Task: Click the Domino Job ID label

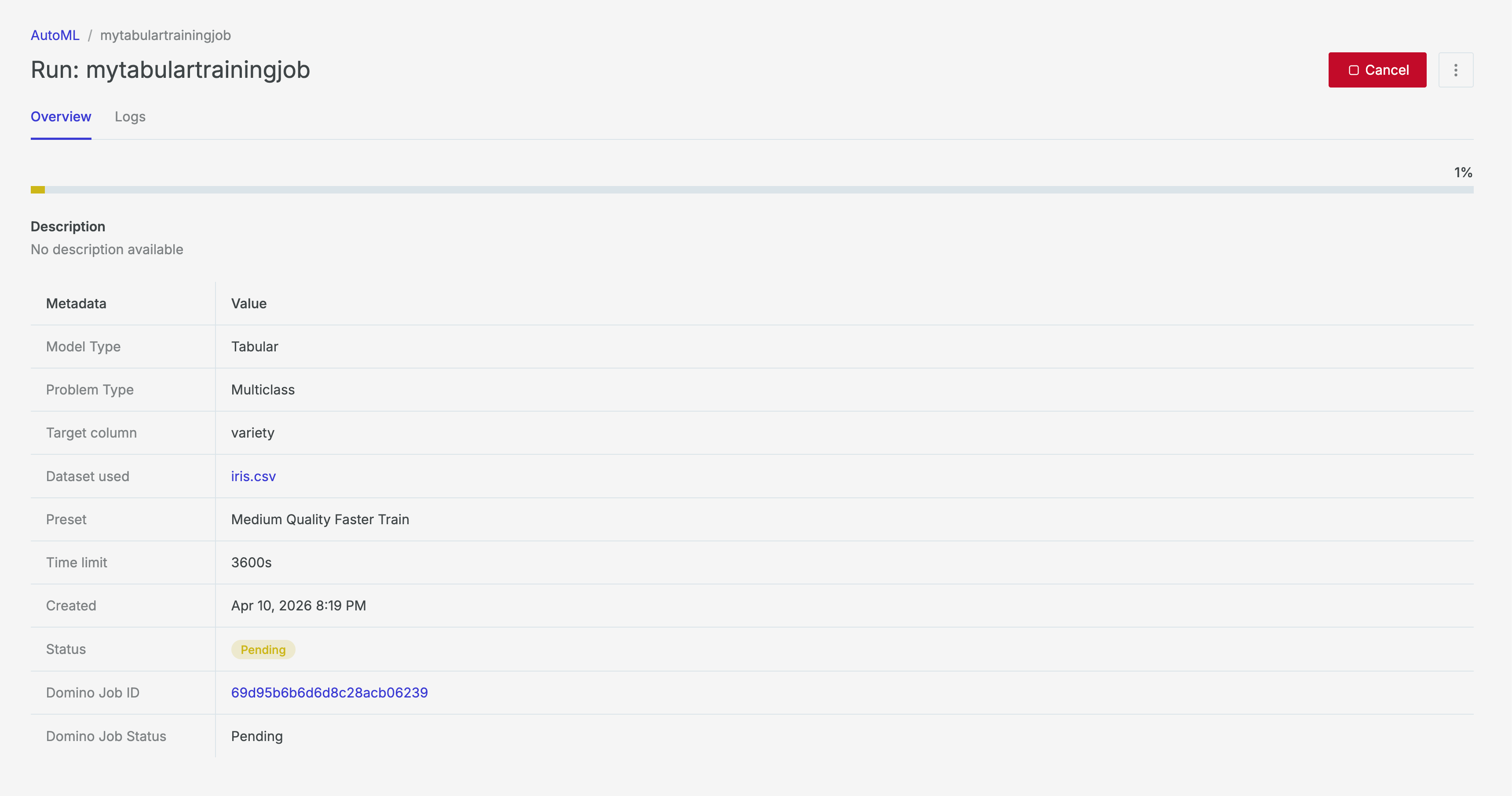Action: (93, 693)
